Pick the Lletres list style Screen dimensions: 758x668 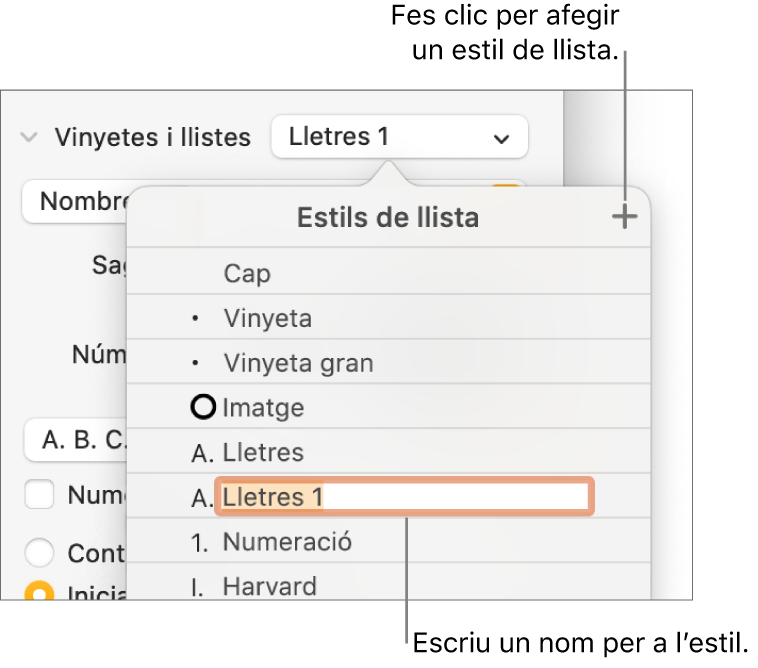click(388, 452)
